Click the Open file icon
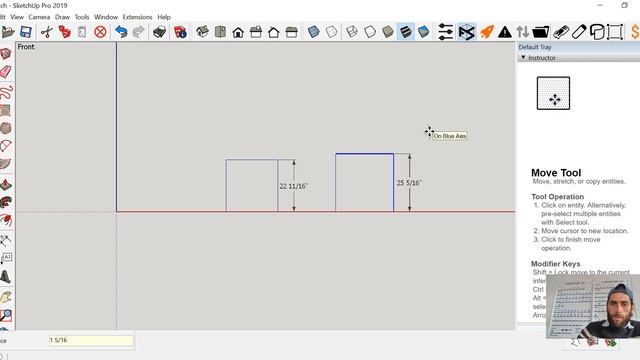Image resolution: width=640 pixels, height=360 pixels. click(7, 32)
